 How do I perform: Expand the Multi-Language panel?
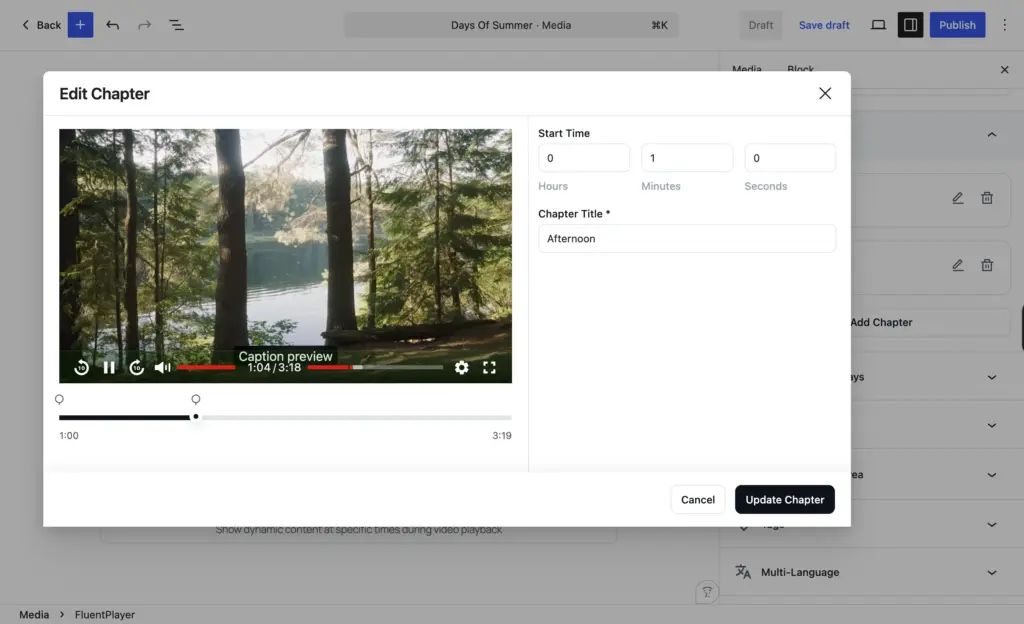click(991, 572)
